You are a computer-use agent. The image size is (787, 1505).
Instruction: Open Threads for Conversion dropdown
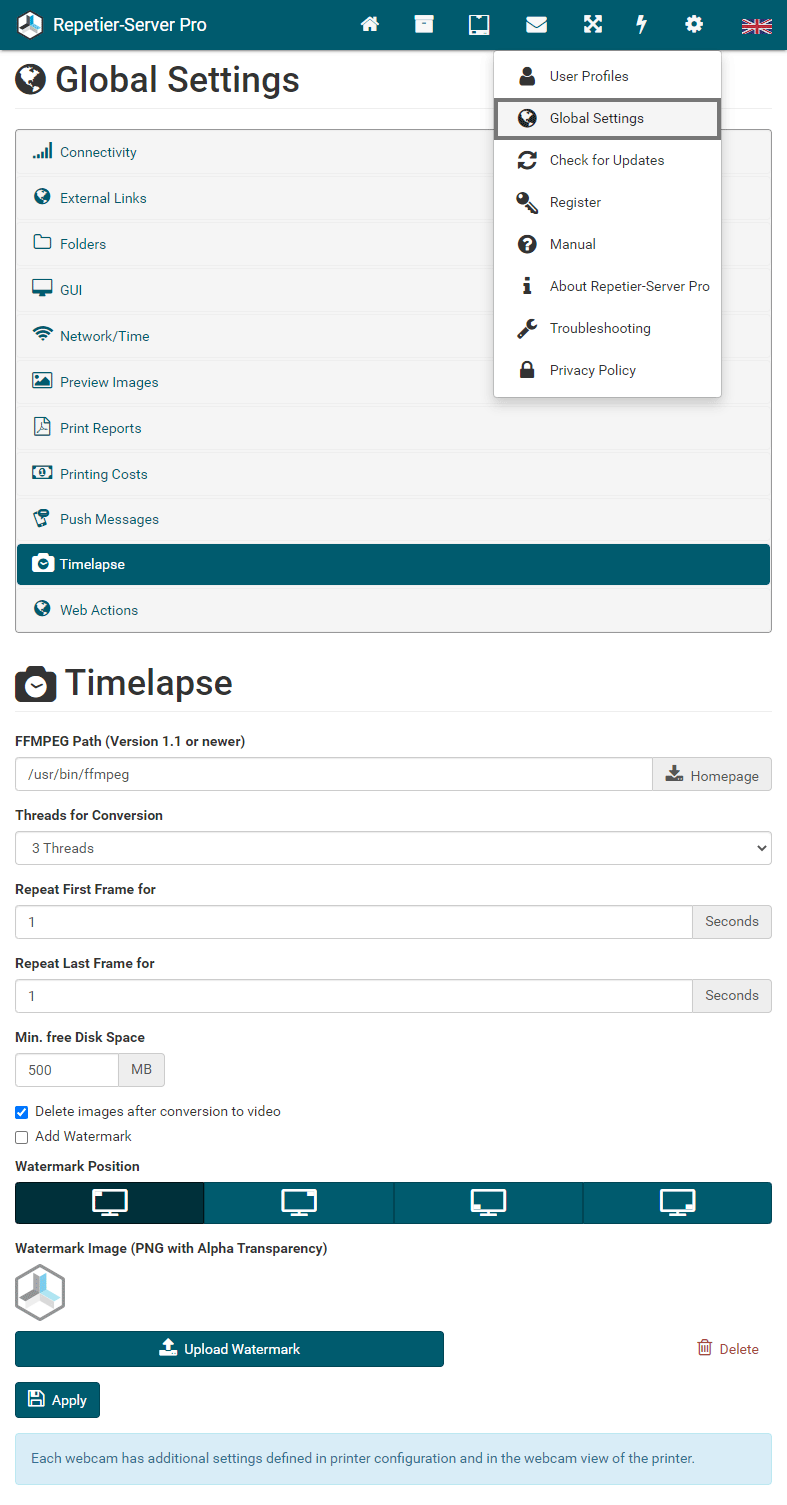pos(393,848)
